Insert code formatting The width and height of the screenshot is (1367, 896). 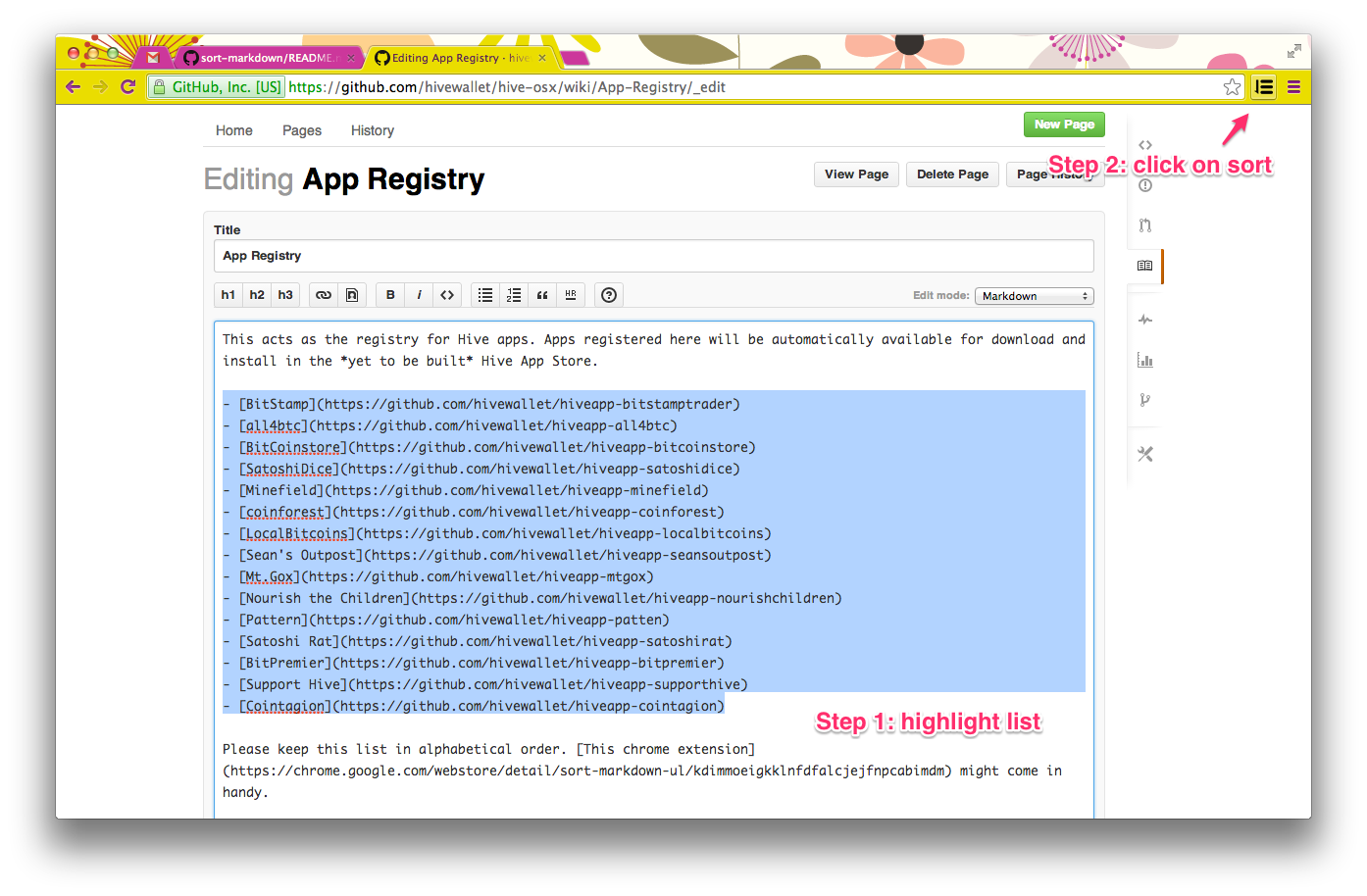(447, 295)
